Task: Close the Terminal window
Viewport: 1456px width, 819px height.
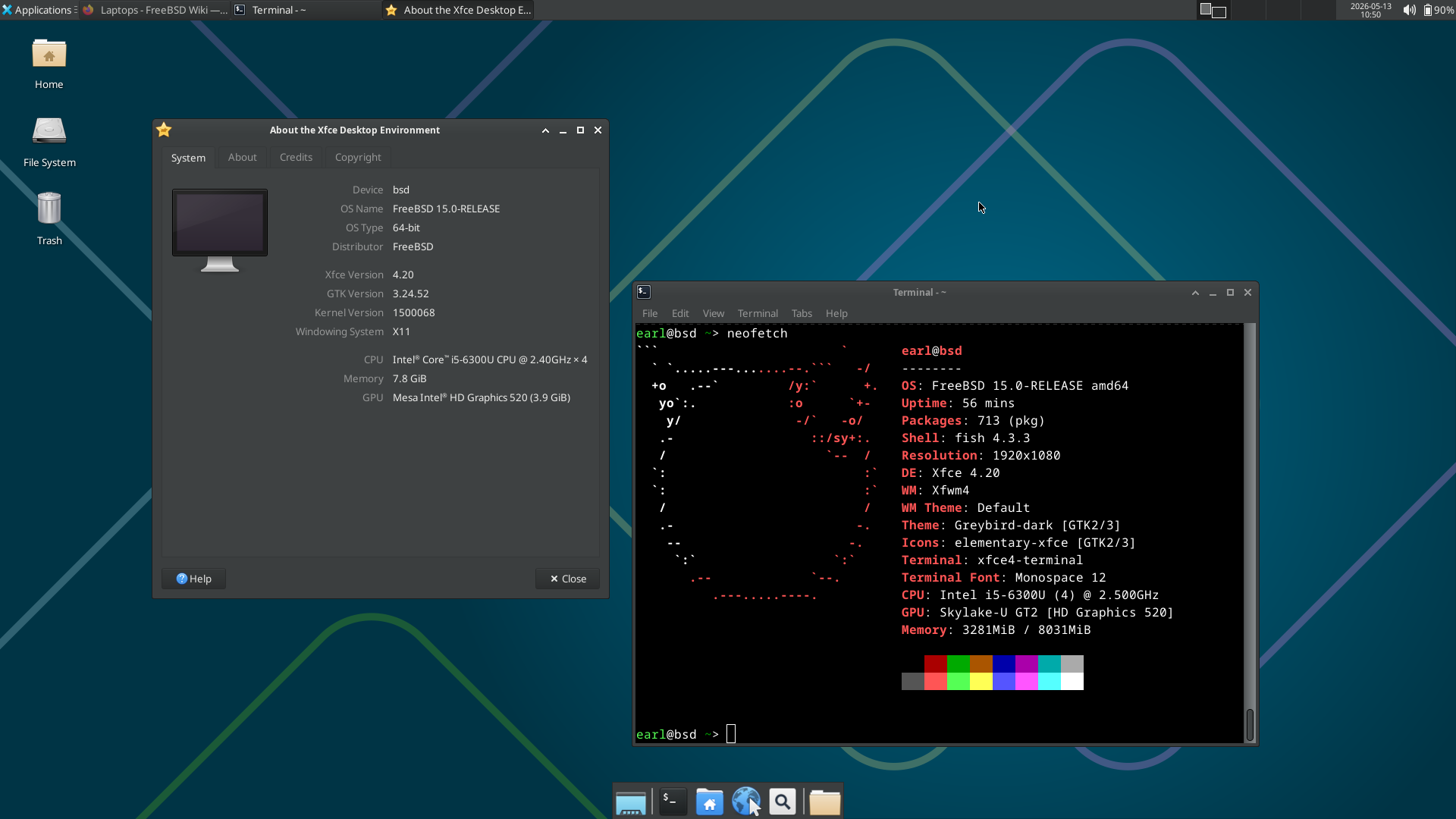Action: (1247, 293)
